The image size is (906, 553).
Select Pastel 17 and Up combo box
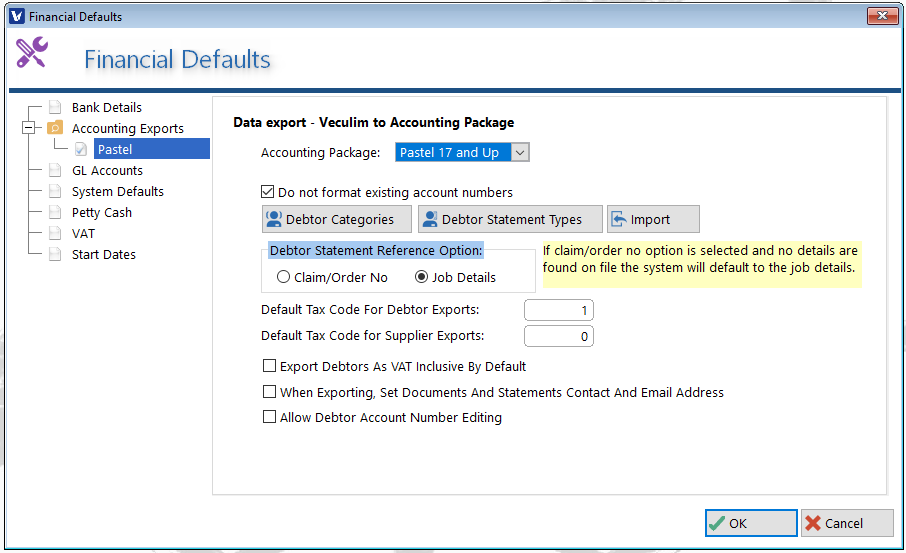462,153
